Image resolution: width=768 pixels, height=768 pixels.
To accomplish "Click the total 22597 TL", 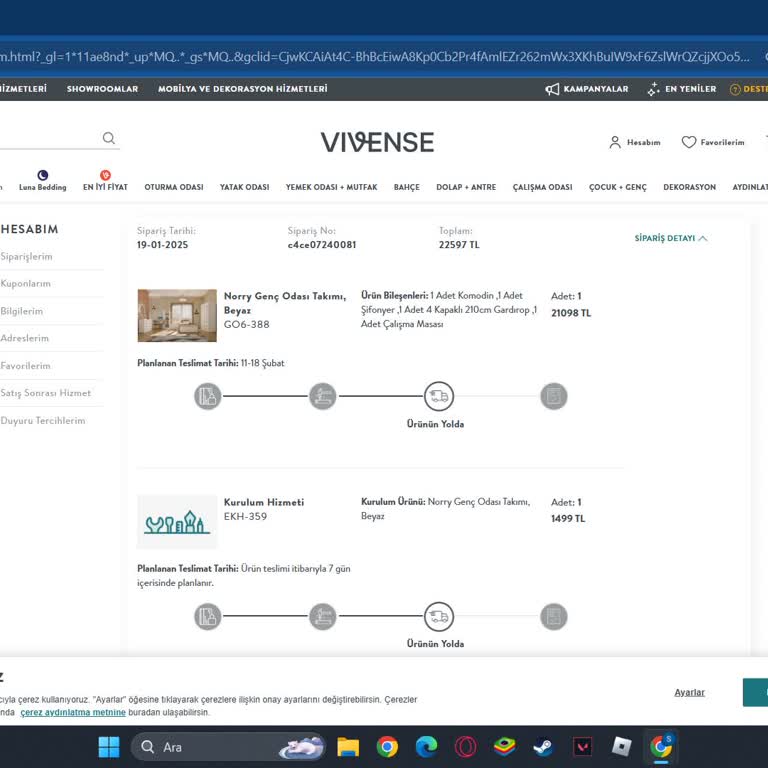I will [459, 244].
